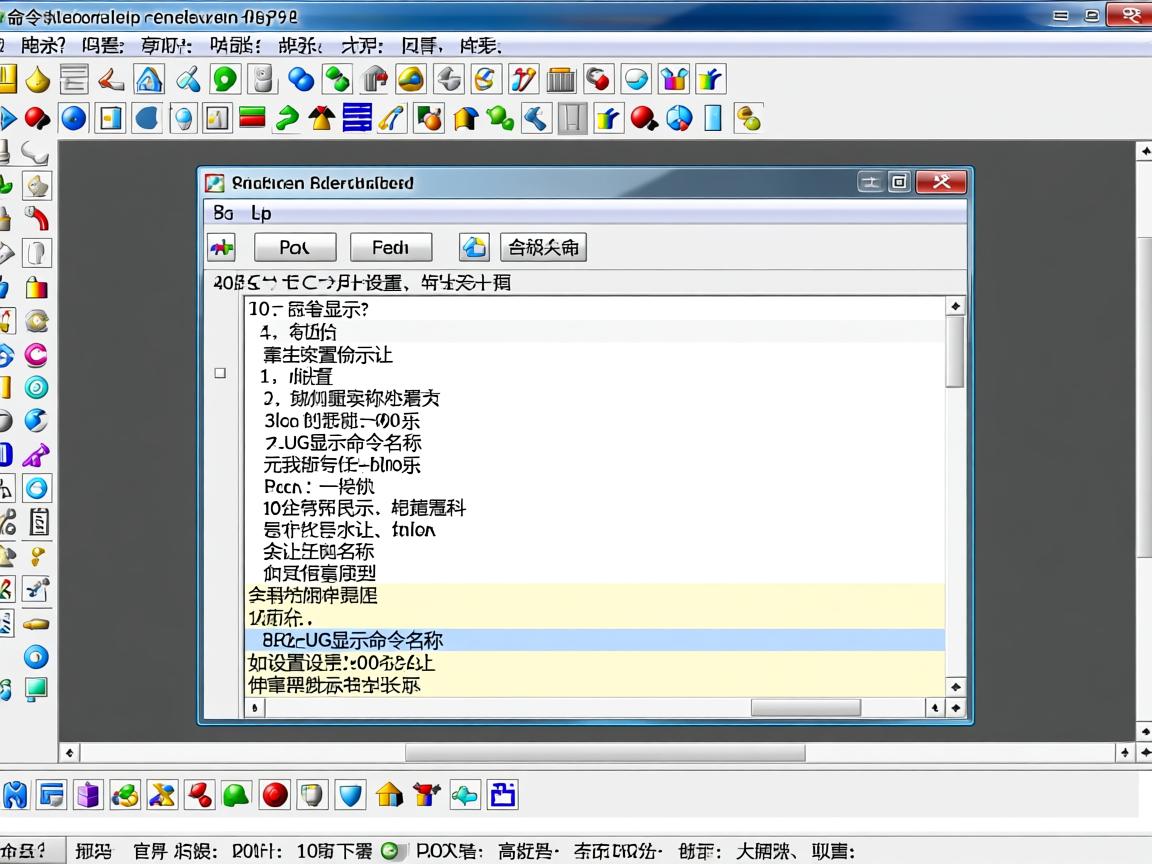Activate the wrench tool on the second toolbar row
The height and width of the screenshot is (864, 1152).
[x=536, y=118]
